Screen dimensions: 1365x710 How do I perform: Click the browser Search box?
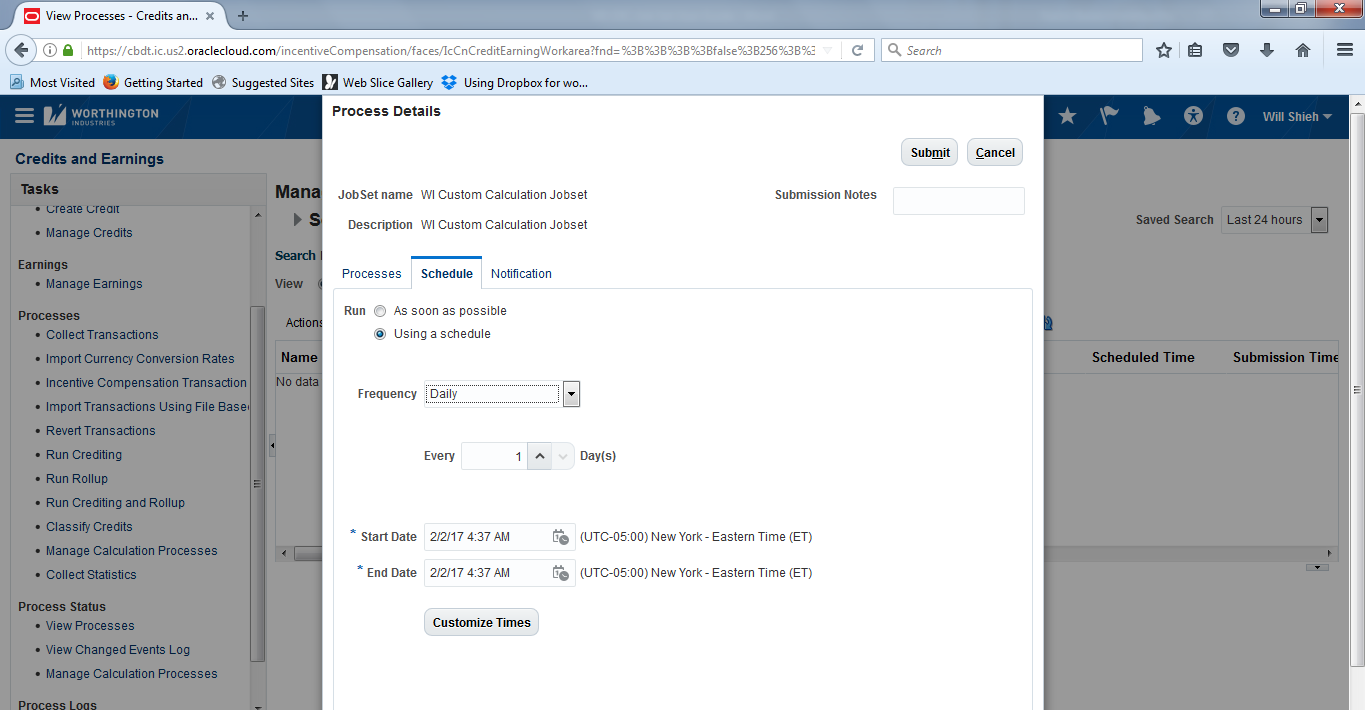[x=1011, y=50]
